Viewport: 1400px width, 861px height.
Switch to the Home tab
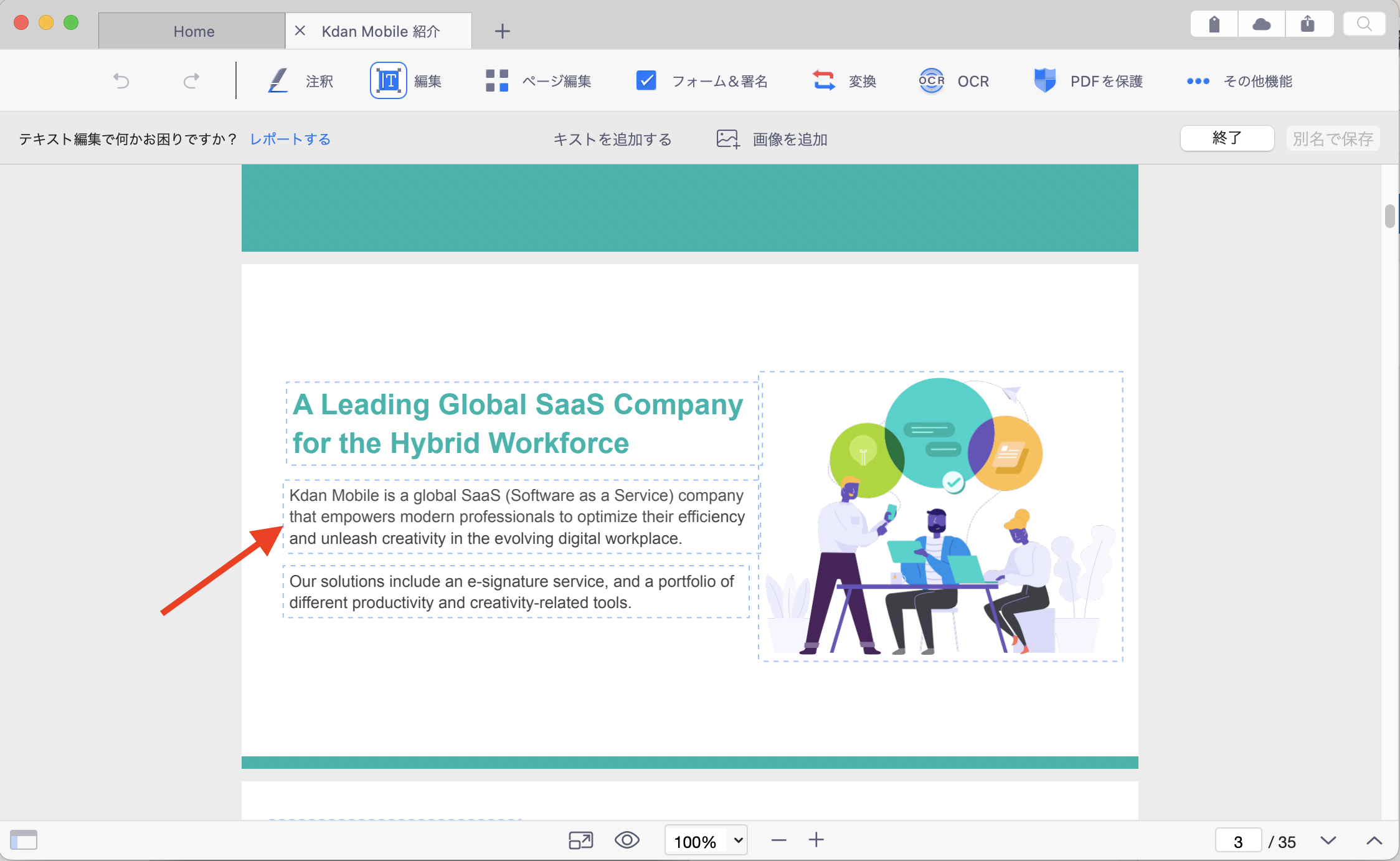point(192,31)
